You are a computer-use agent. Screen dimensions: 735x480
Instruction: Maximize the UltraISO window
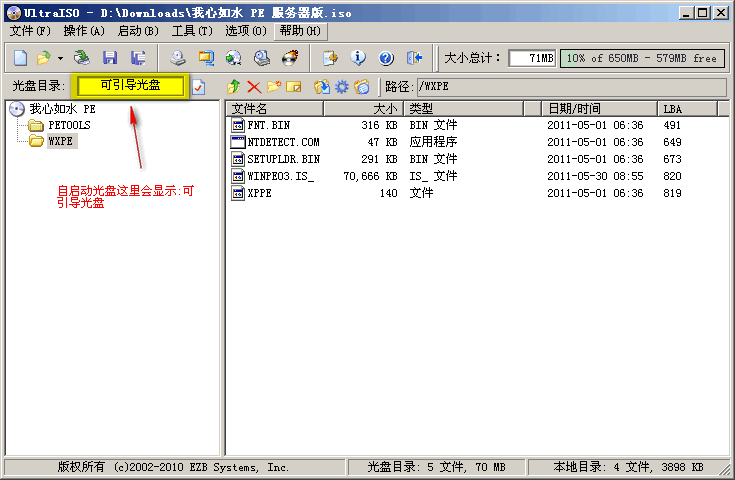pos(703,13)
